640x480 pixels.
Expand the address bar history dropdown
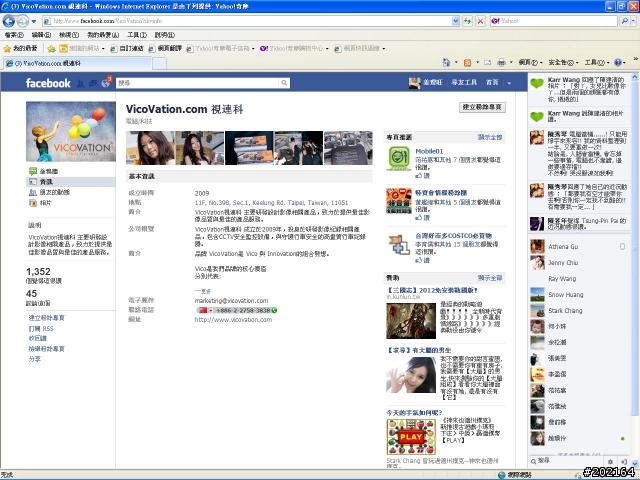pyautogui.click(x=456, y=21)
